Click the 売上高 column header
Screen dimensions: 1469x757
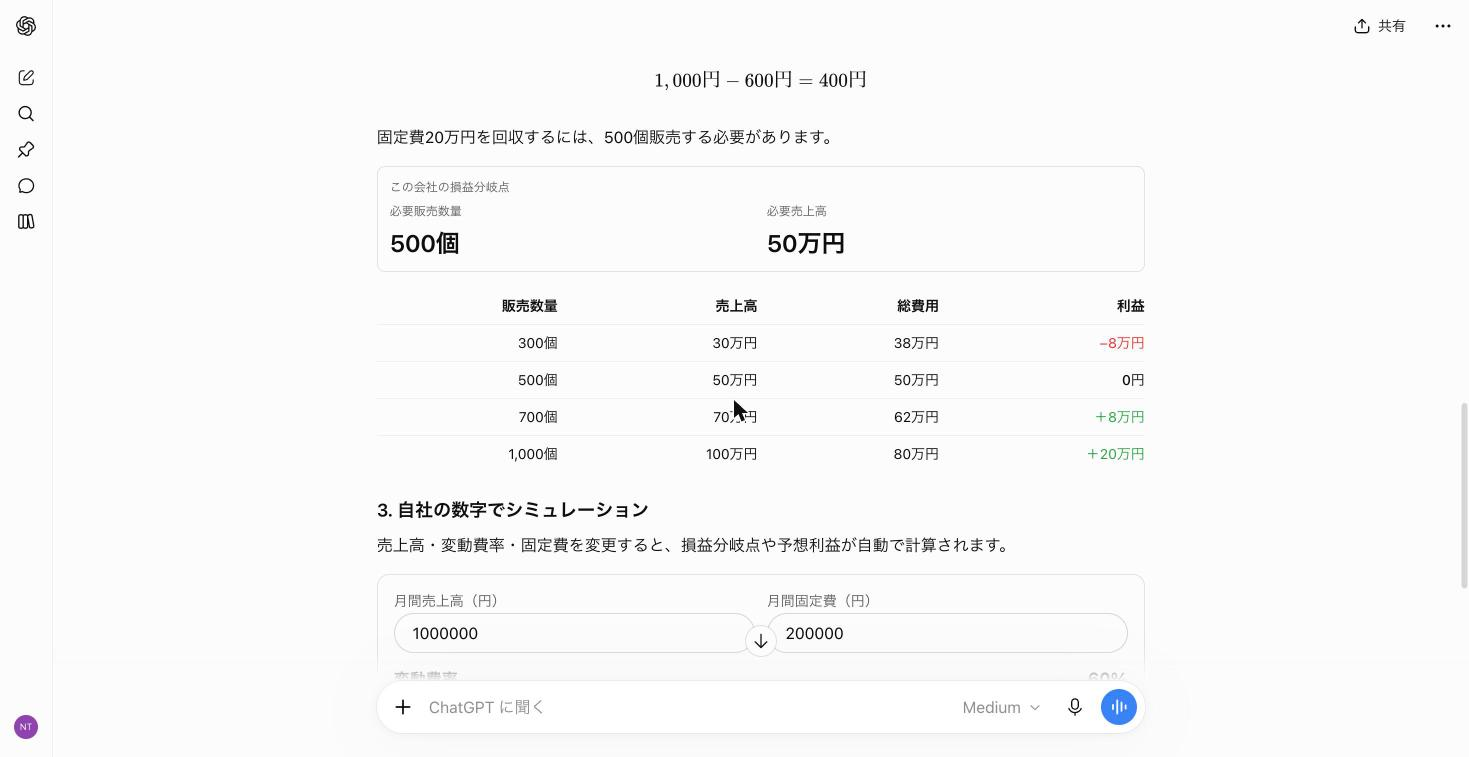(x=736, y=306)
